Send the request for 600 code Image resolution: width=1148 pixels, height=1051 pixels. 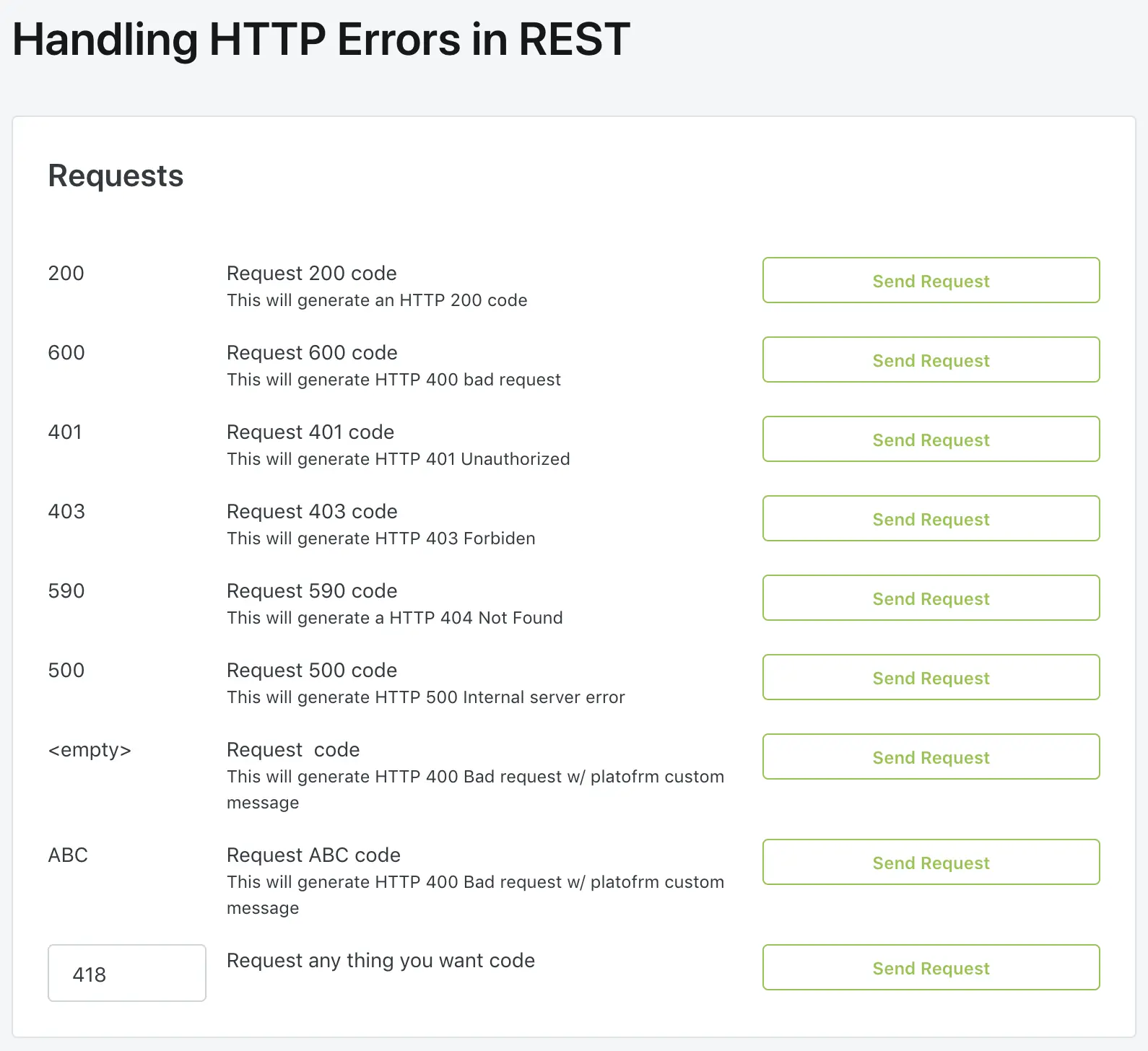click(x=931, y=360)
